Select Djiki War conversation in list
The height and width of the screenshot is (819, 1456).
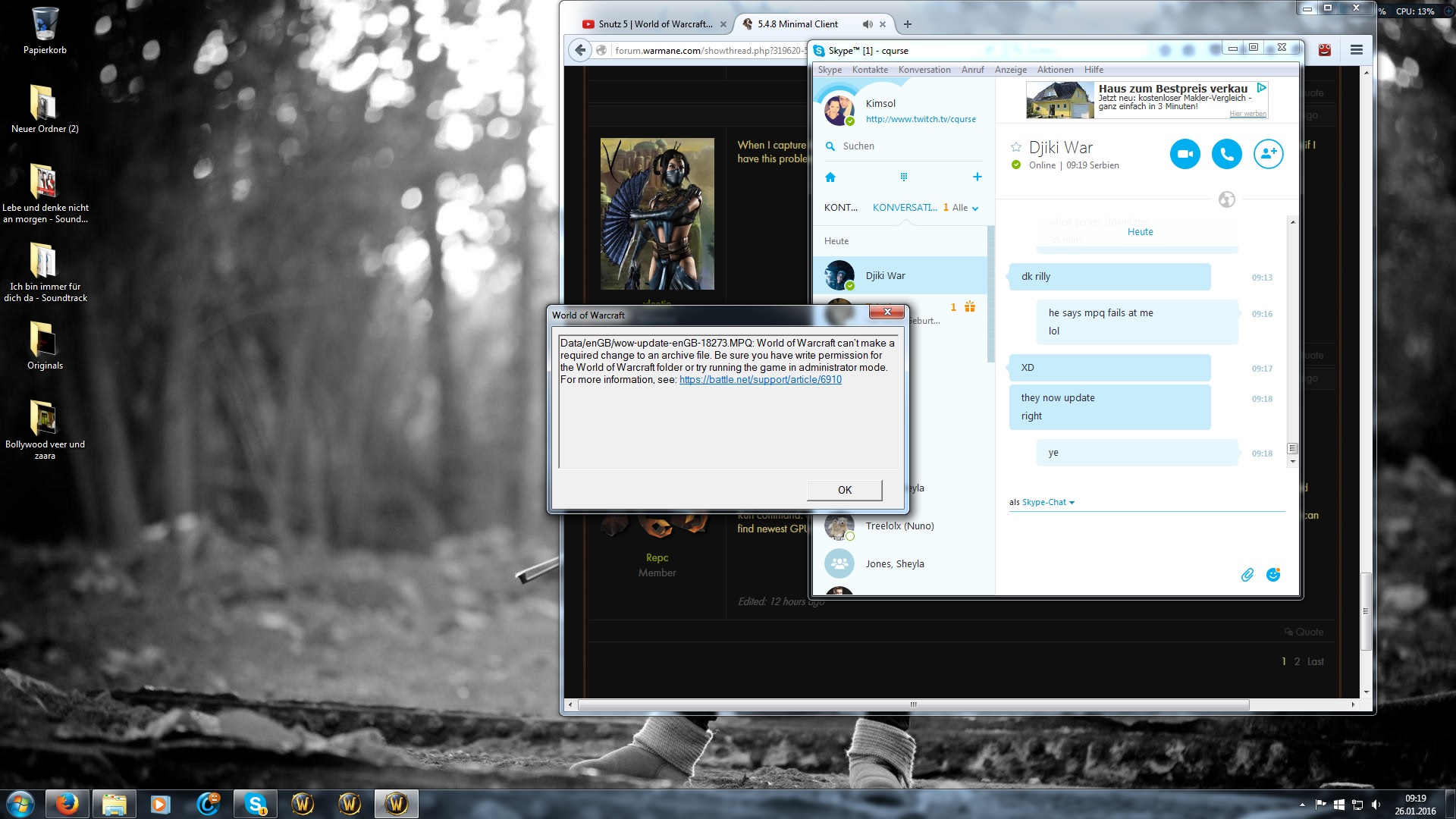(x=899, y=275)
